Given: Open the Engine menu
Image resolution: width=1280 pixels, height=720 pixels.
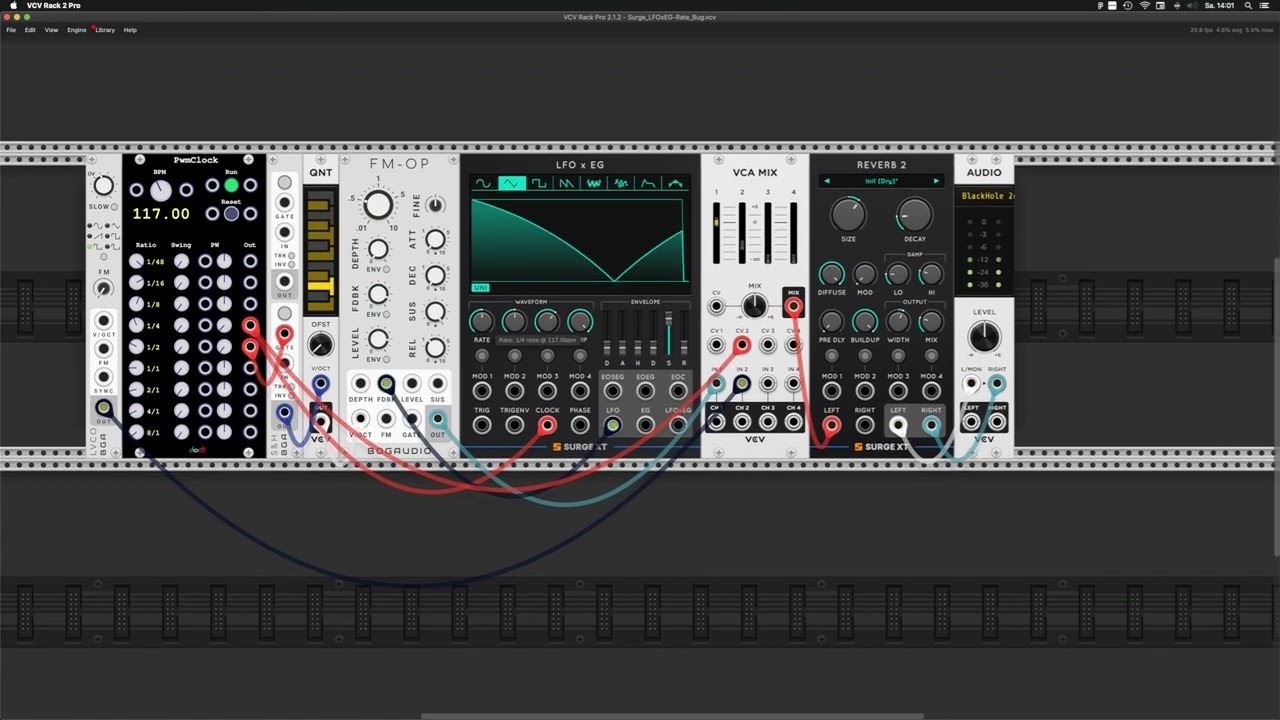Looking at the screenshot, I should pos(77,30).
